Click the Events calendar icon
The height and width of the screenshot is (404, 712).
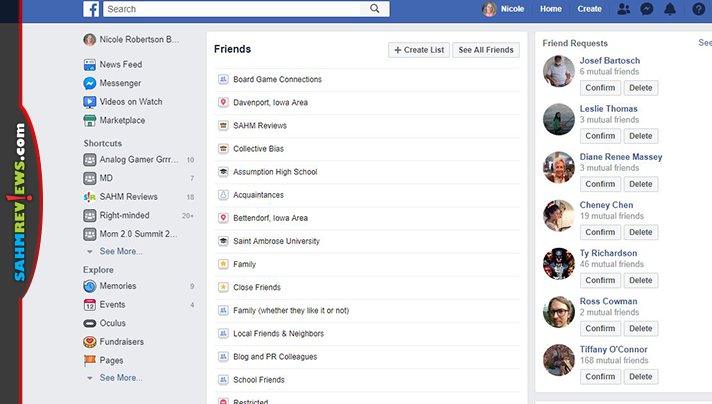[x=89, y=305]
